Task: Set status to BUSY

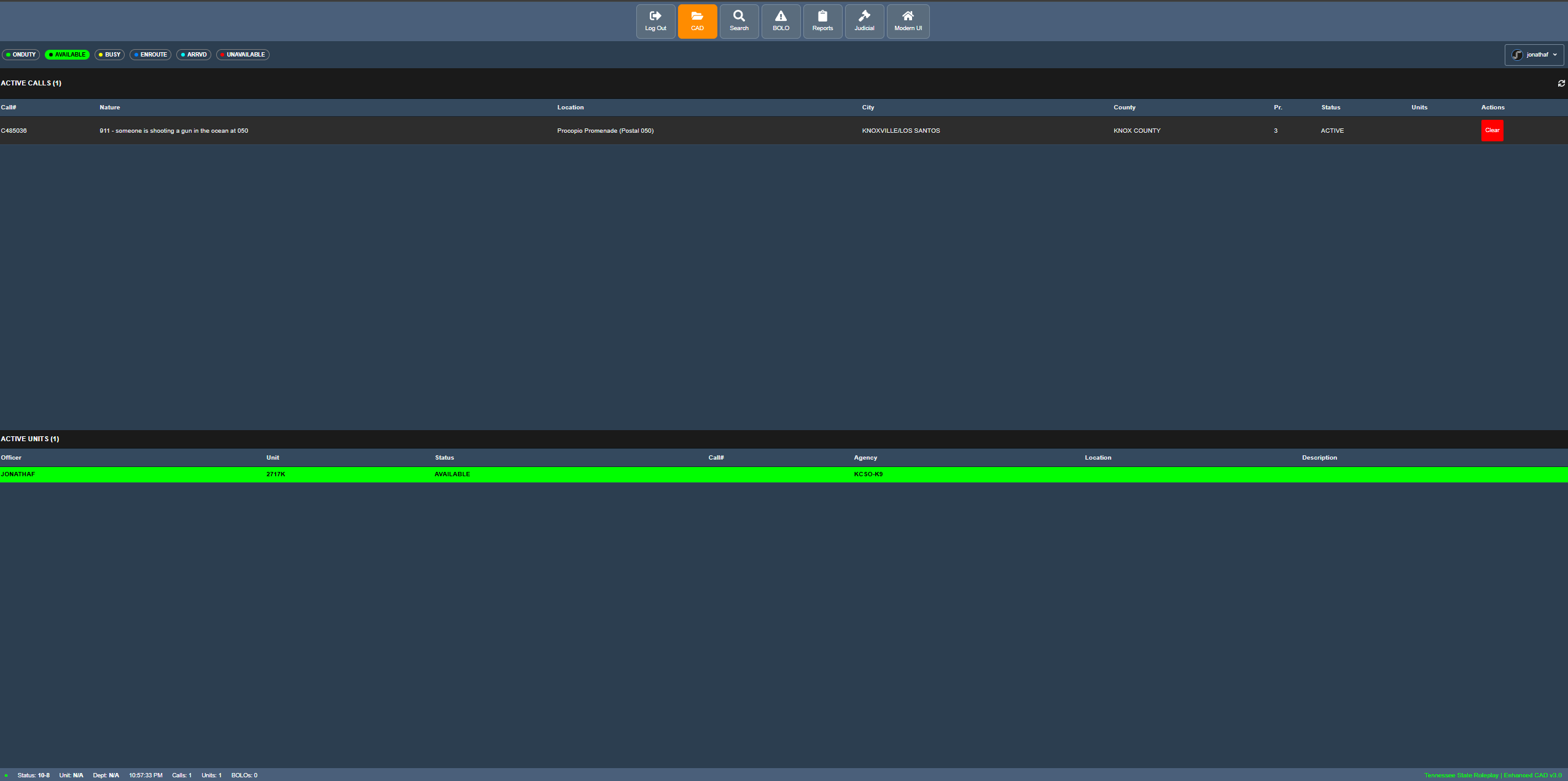Action: tap(109, 55)
